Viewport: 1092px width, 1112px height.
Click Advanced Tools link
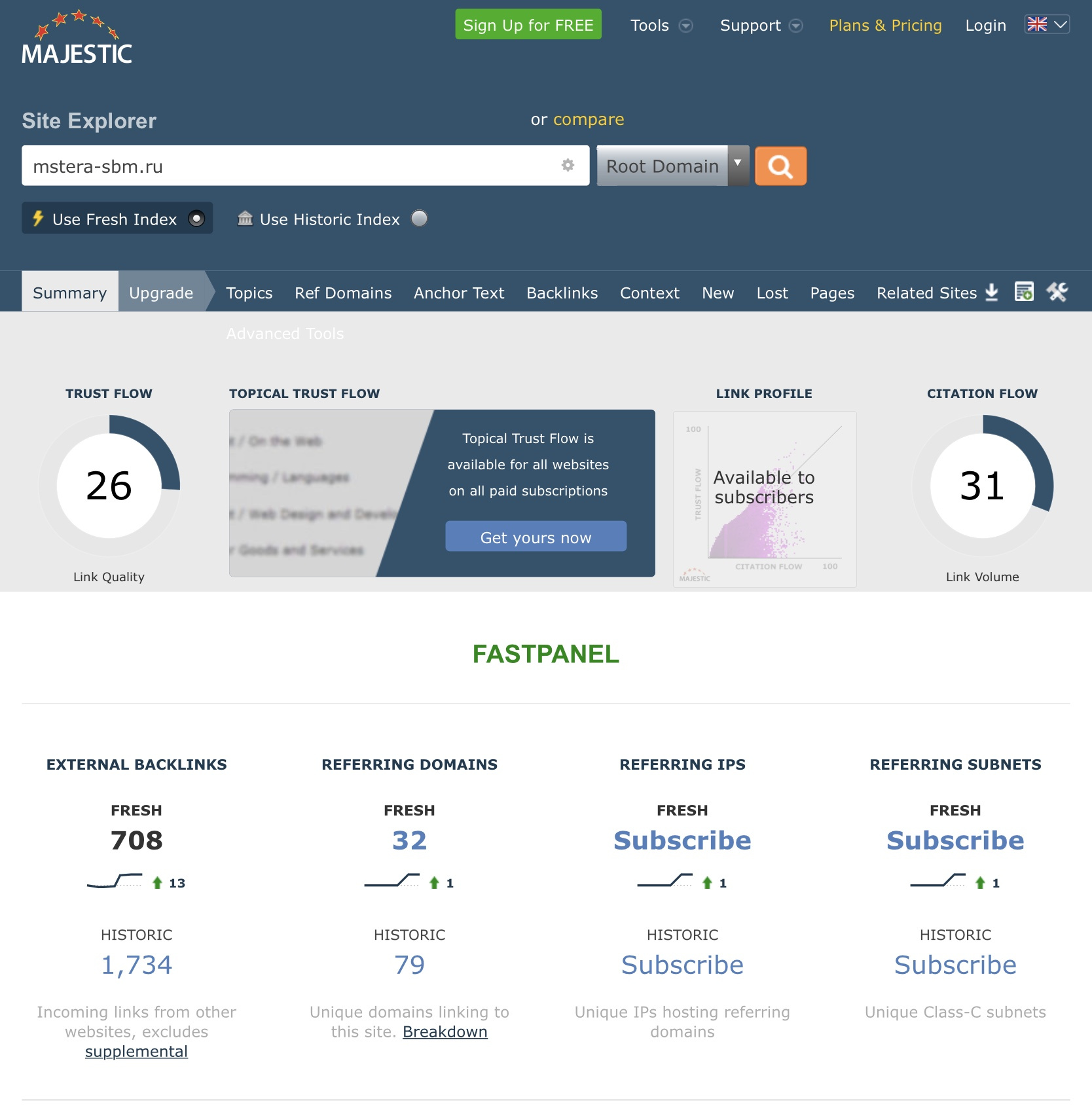coord(285,334)
